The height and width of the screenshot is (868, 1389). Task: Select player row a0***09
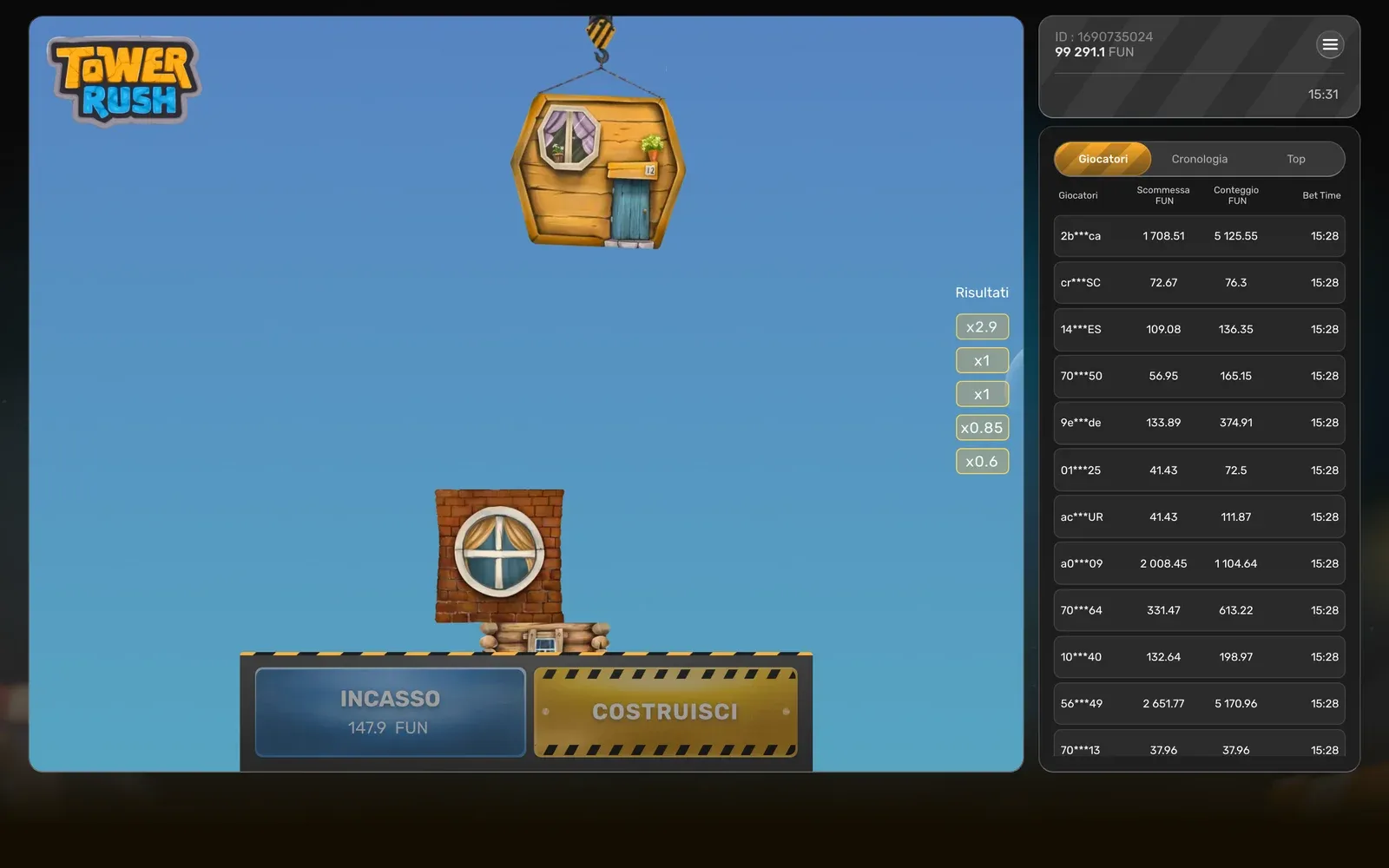point(1199,564)
